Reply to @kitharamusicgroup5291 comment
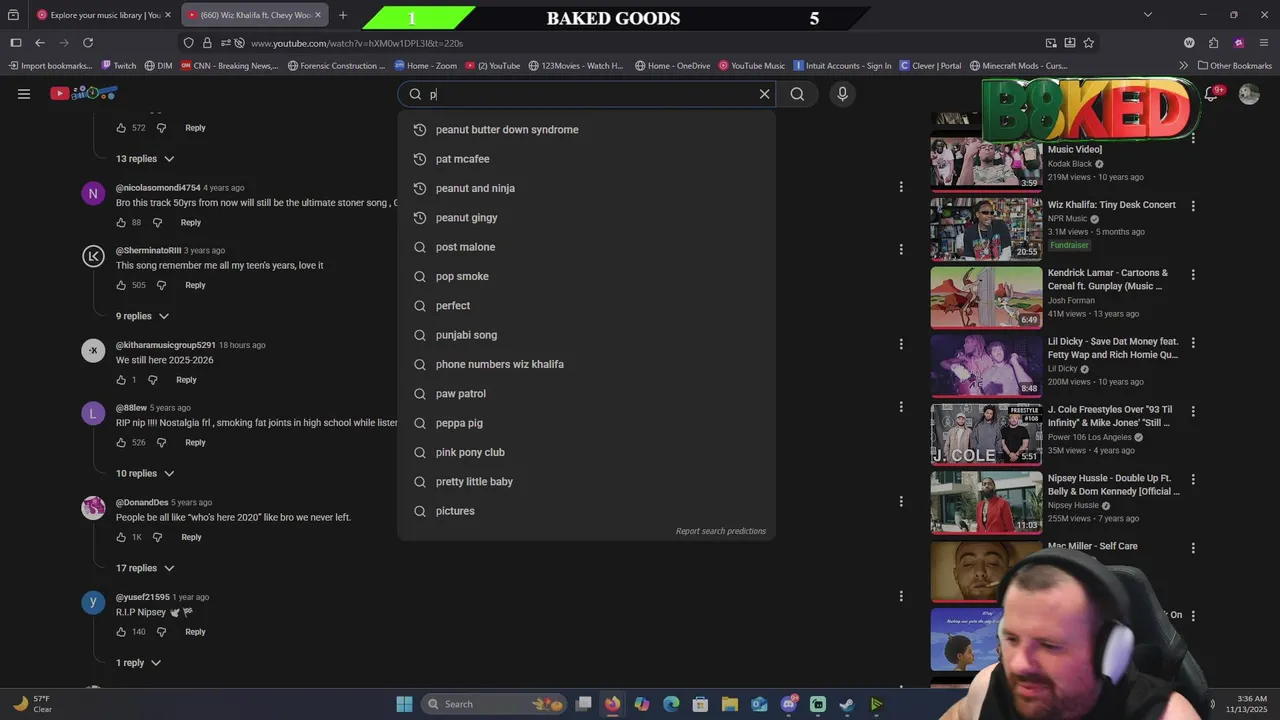This screenshot has height=720, width=1280. tap(186, 380)
